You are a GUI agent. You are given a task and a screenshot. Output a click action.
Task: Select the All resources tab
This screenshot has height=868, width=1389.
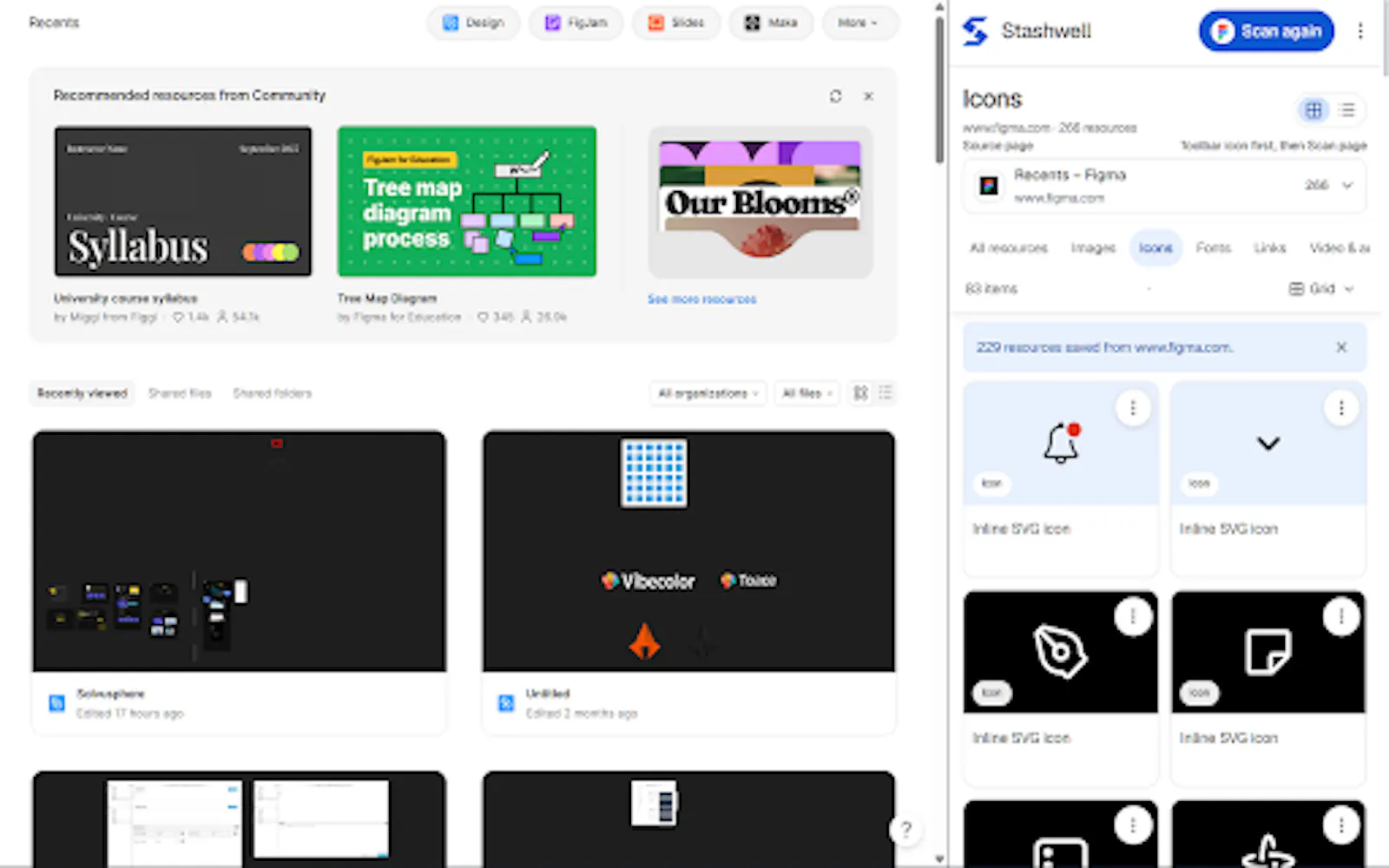(x=1008, y=248)
